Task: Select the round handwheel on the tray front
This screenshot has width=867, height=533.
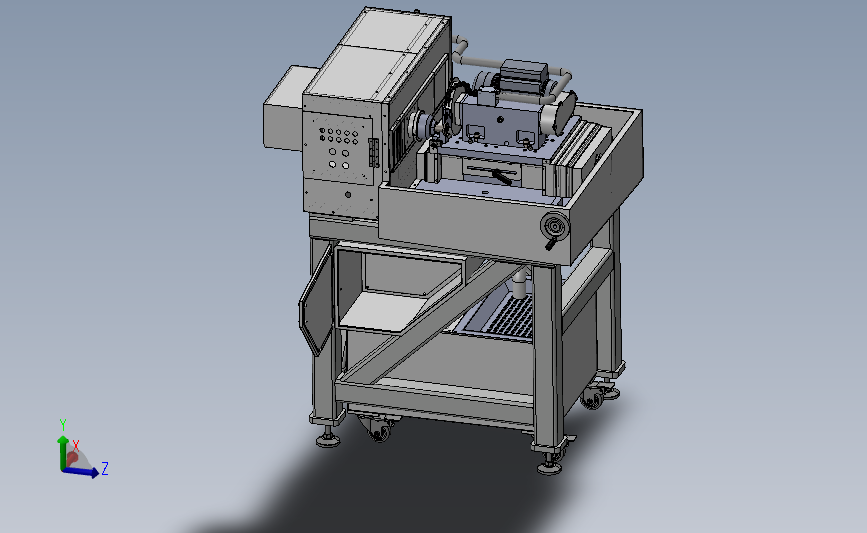Action: [555, 226]
